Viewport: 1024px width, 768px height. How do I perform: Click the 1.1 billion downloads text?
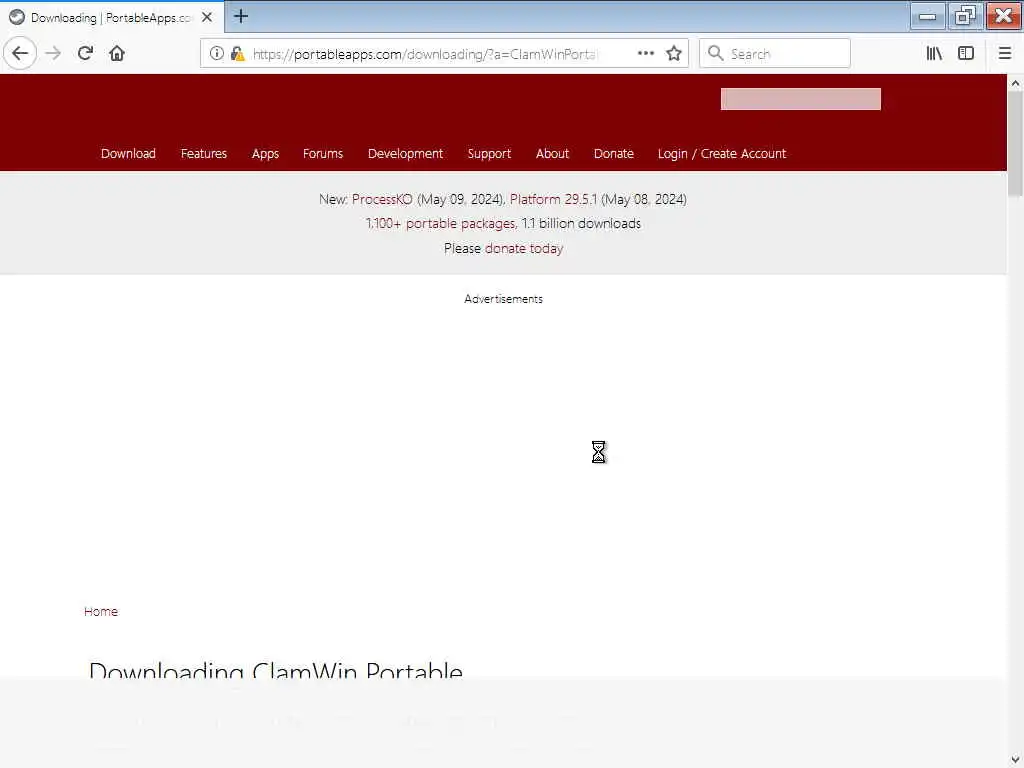click(581, 223)
